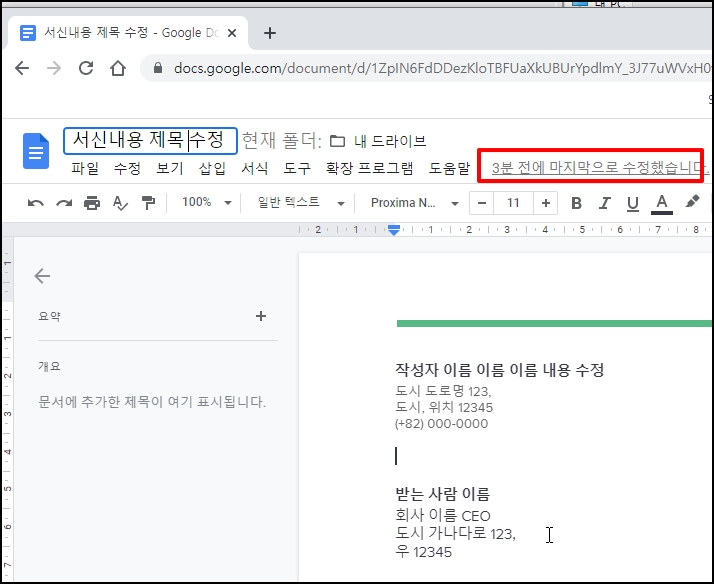This screenshot has width=714, height=584.
Task: Click the undo arrow in toolbar
Action: click(36, 203)
